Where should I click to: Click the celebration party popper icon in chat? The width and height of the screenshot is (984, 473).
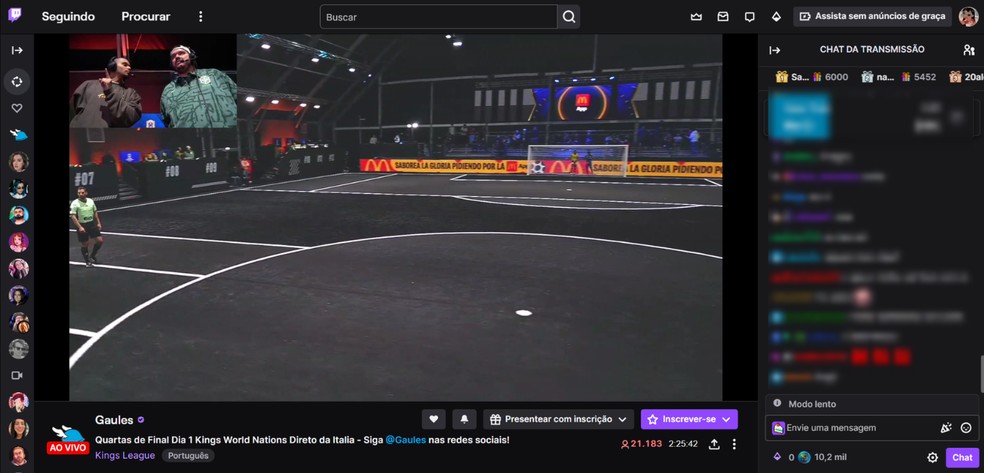pos(946,428)
